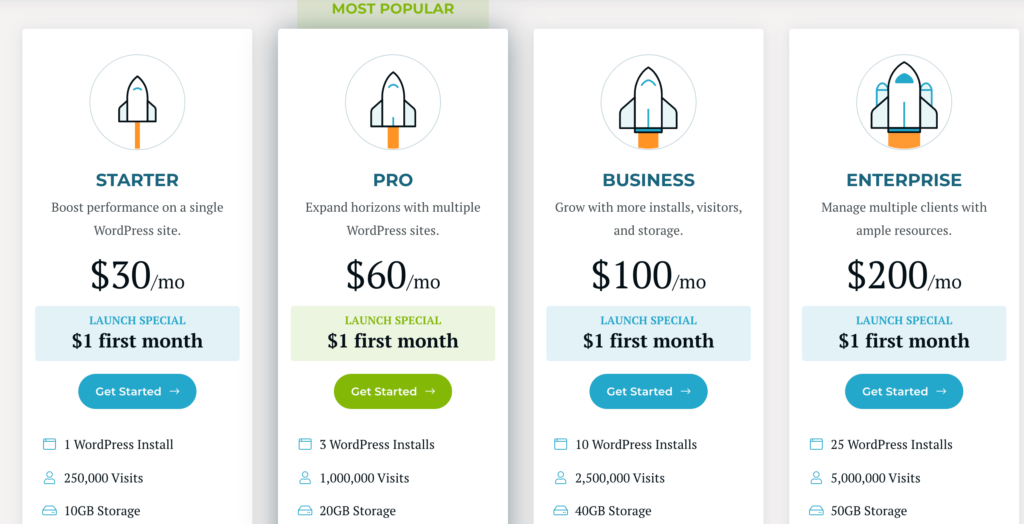Click the person icon beside 250,000 Visits
This screenshot has height=524, width=1024.
[50, 478]
